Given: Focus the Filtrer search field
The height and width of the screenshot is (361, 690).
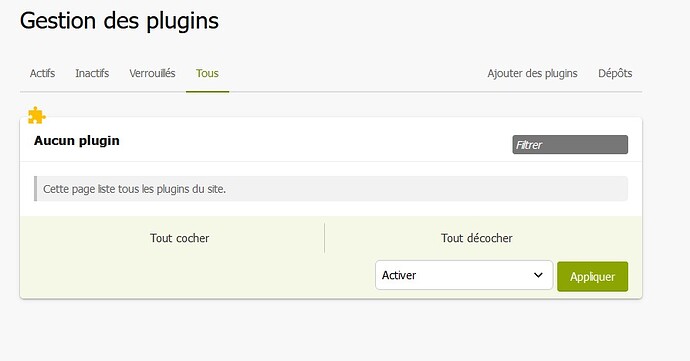Looking at the screenshot, I should (x=570, y=144).
